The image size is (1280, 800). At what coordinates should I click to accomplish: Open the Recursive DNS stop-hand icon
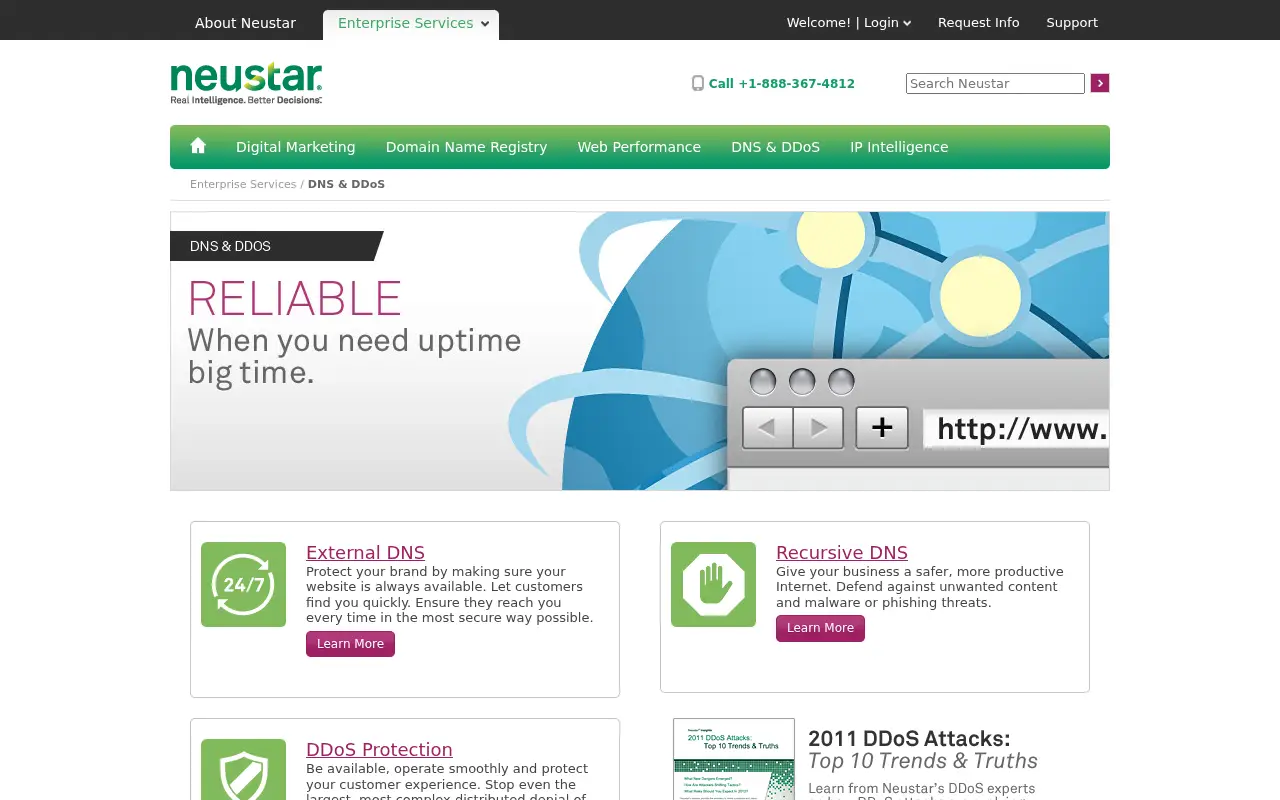pyautogui.click(x=713, y=584)
